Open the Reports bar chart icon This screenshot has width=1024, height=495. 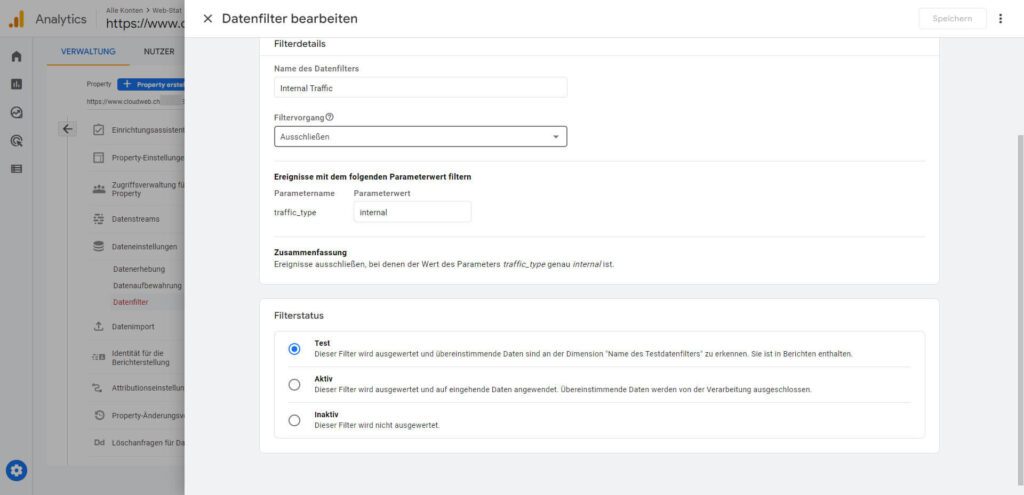pos(16,84)
